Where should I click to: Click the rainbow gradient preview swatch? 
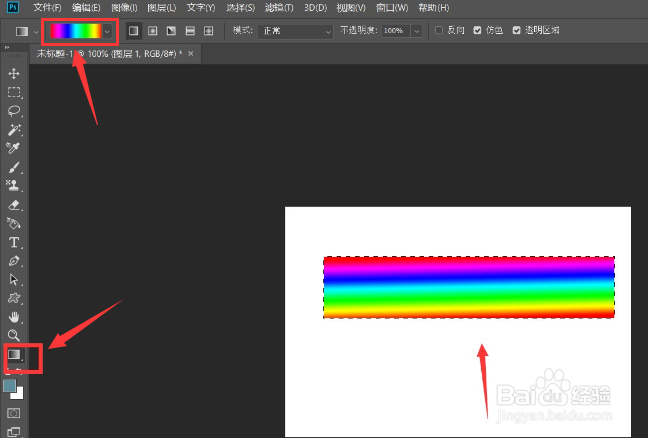[76, 31]
